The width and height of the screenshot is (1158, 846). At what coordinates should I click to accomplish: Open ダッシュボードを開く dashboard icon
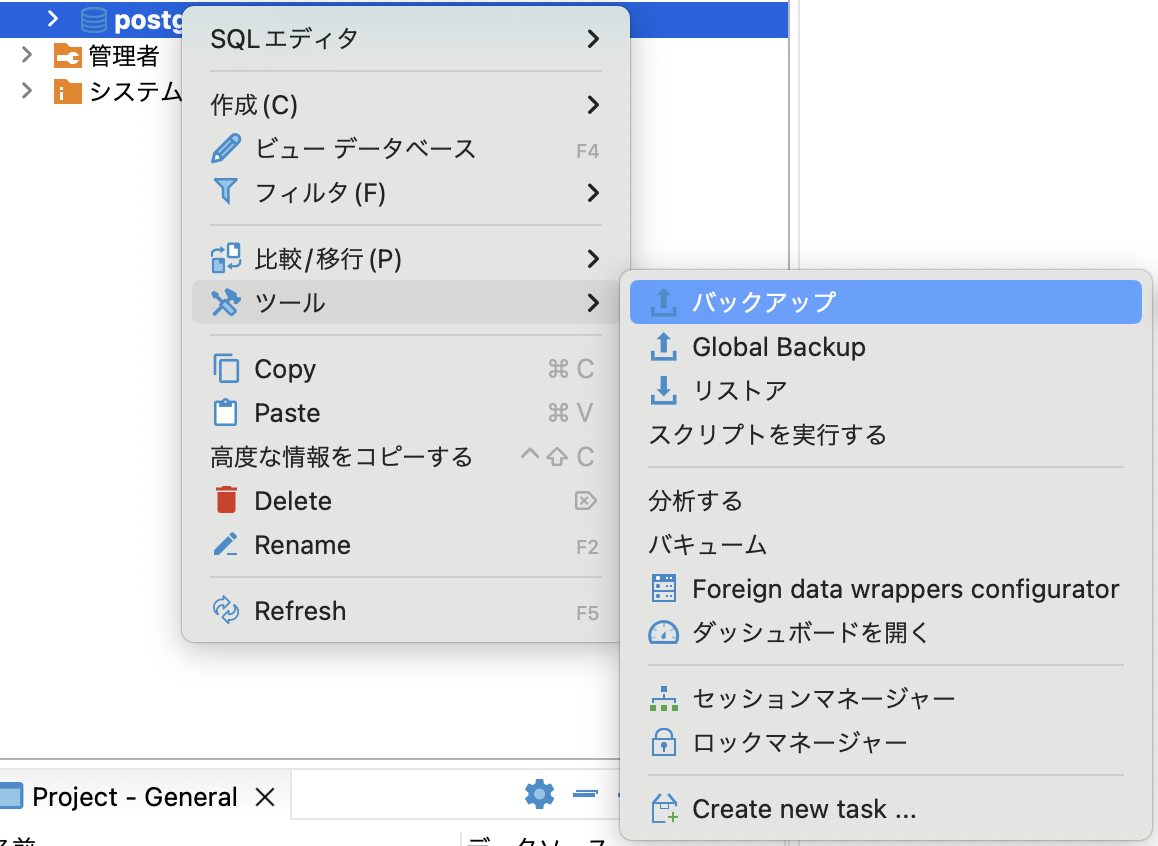pyautogui.click(x=663, y=633)
